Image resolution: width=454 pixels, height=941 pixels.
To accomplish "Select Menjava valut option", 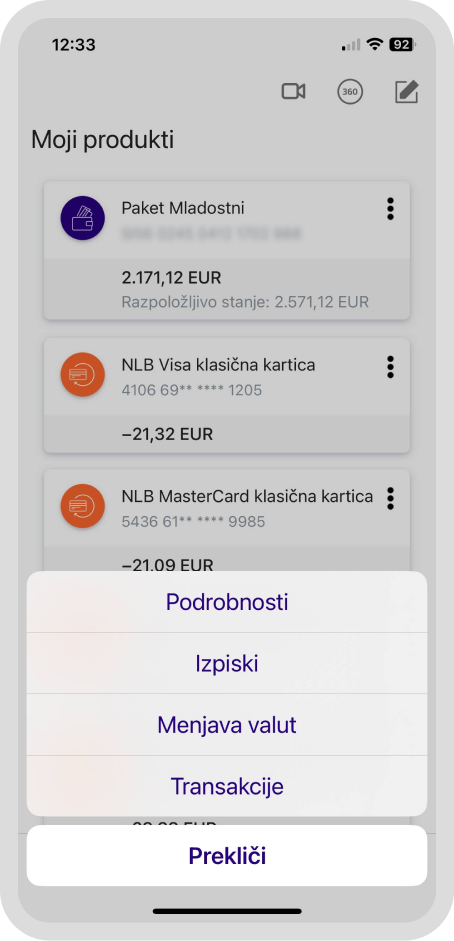I will click(x=227, y=725).
